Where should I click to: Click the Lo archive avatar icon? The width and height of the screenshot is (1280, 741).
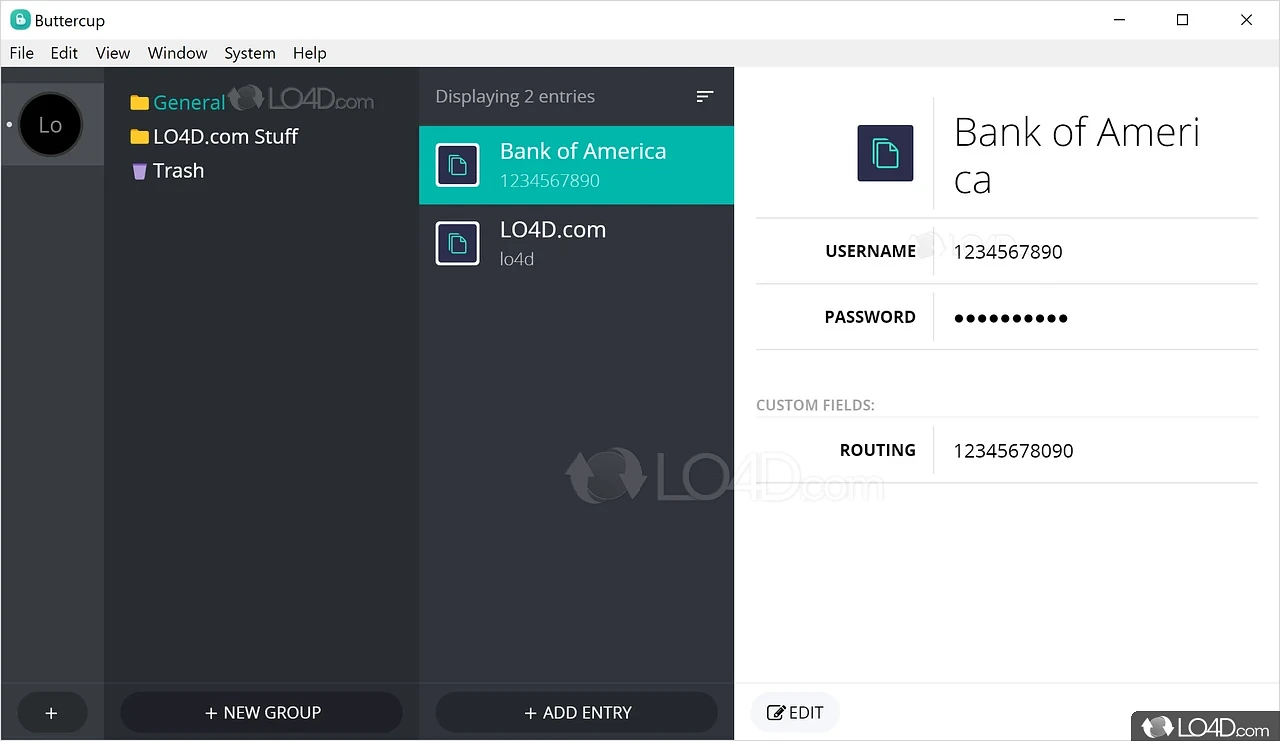tap(50, 125)
